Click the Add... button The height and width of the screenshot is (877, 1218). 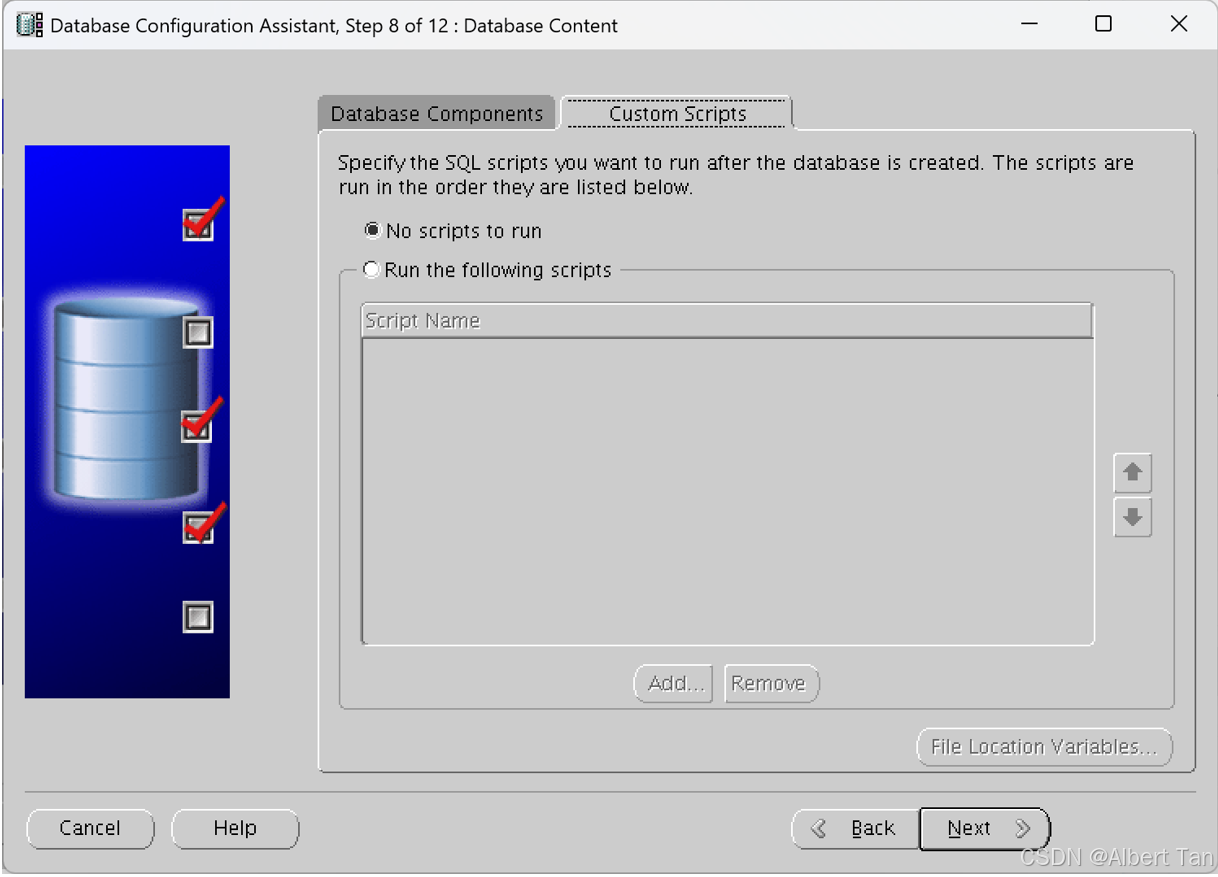(674, 683)
